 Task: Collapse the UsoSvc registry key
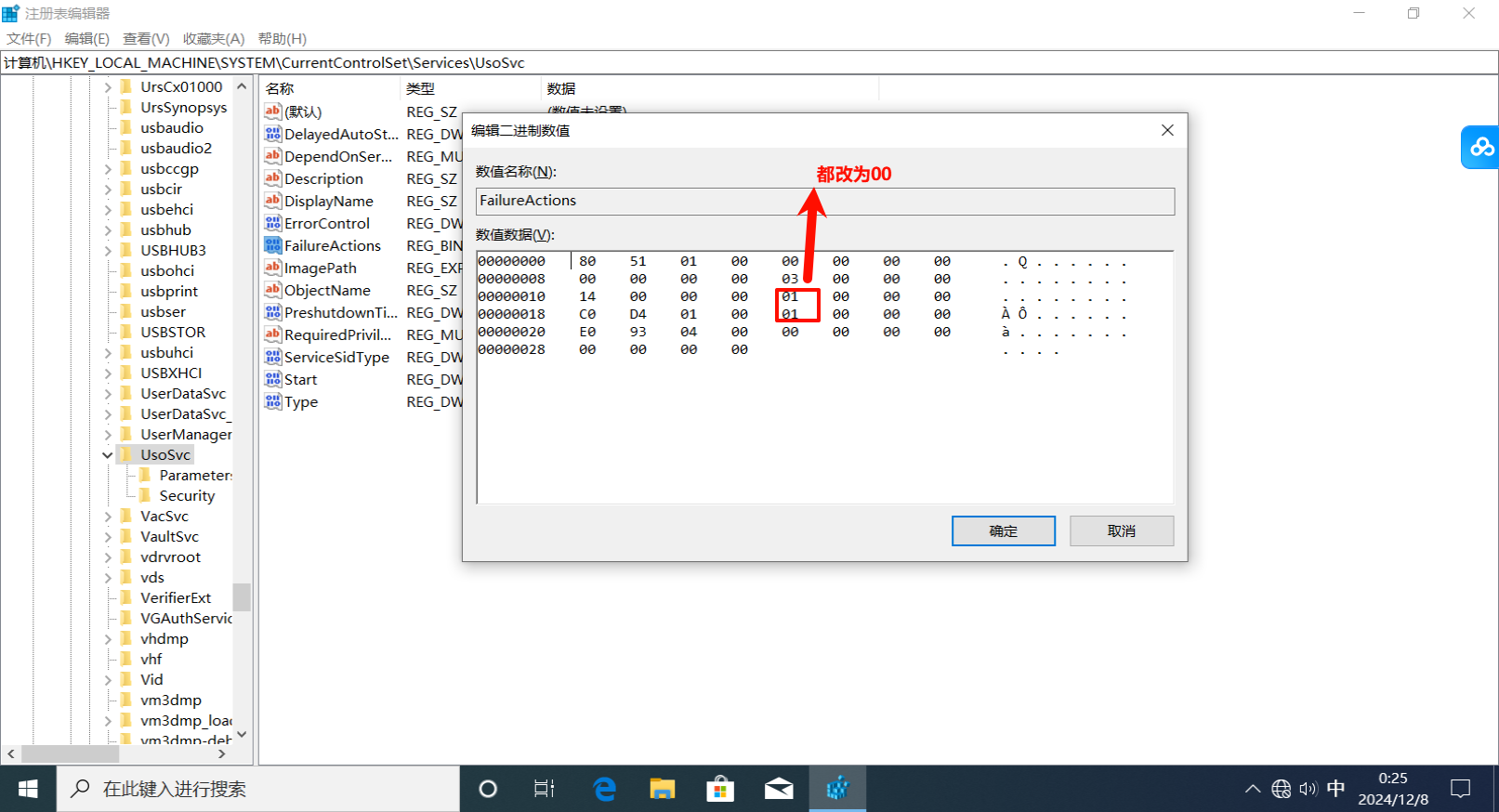(108, 455)
